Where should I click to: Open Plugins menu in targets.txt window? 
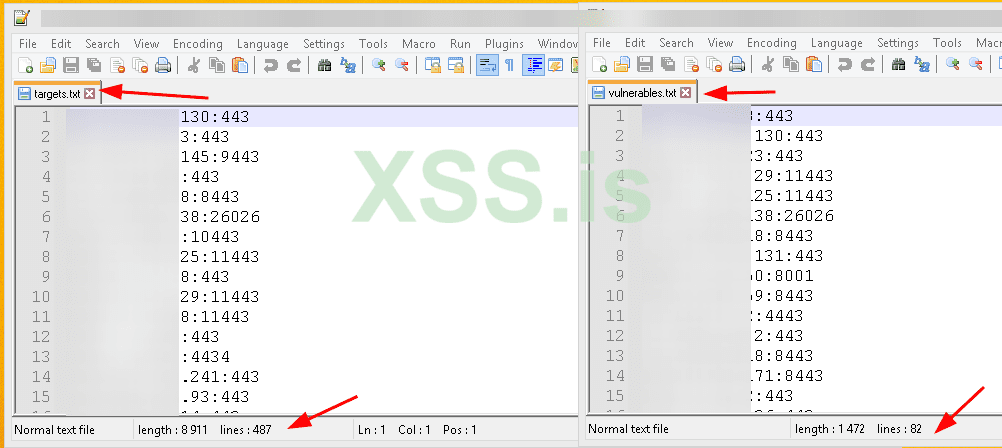click(504, 44)
